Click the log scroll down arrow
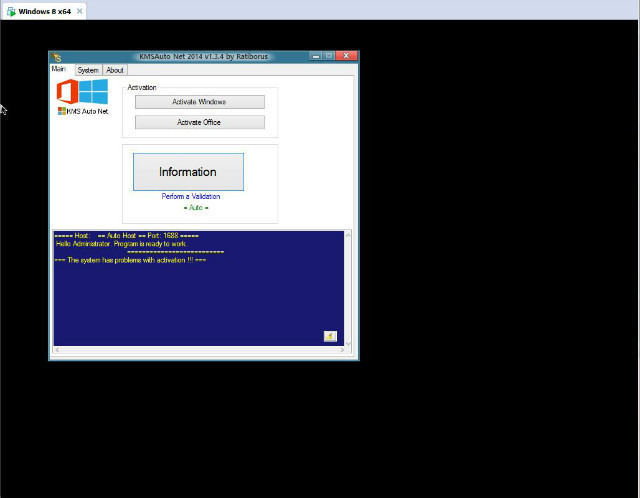Screen dimensions: 640x498 coord(348,343)
